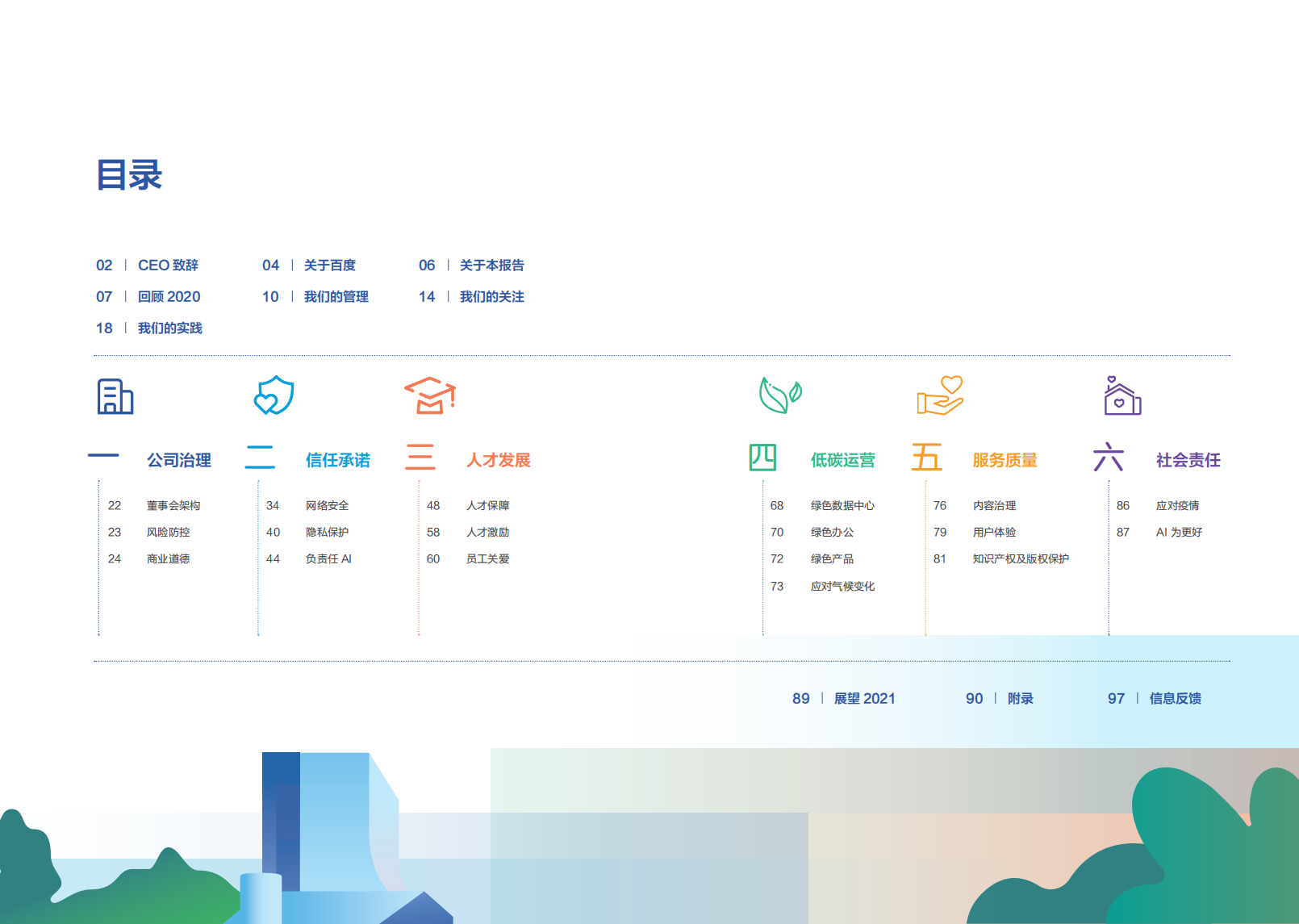Select the green leaves icon for 低碳运营
Viewport: 1299px width, 924px height.
(779, 395)
